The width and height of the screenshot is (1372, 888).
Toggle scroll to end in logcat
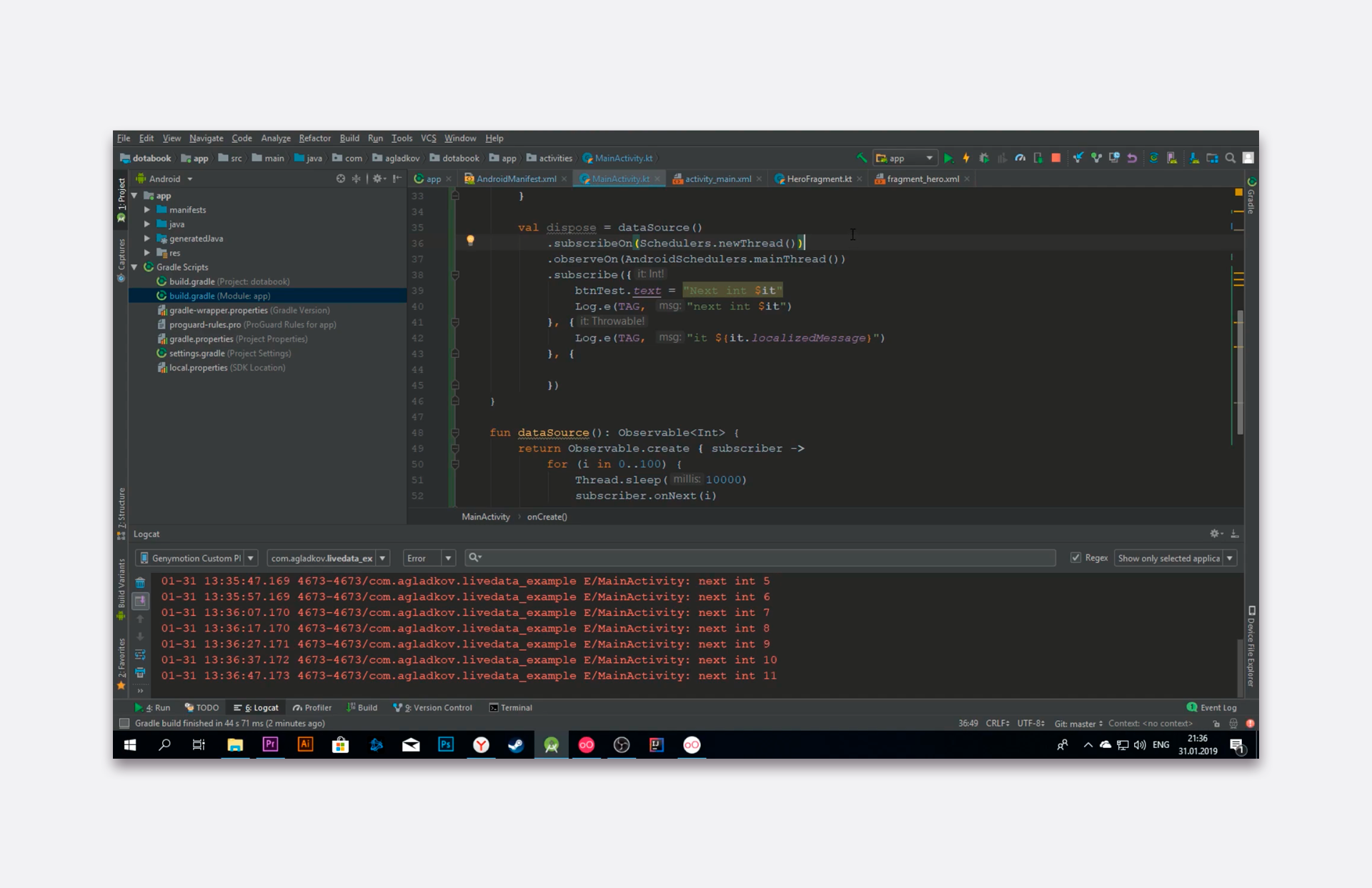tap(140, 601)
